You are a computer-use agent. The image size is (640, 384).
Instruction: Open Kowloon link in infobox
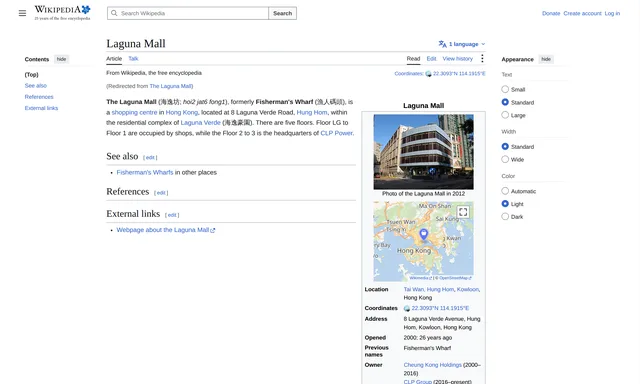click(468, 289)
